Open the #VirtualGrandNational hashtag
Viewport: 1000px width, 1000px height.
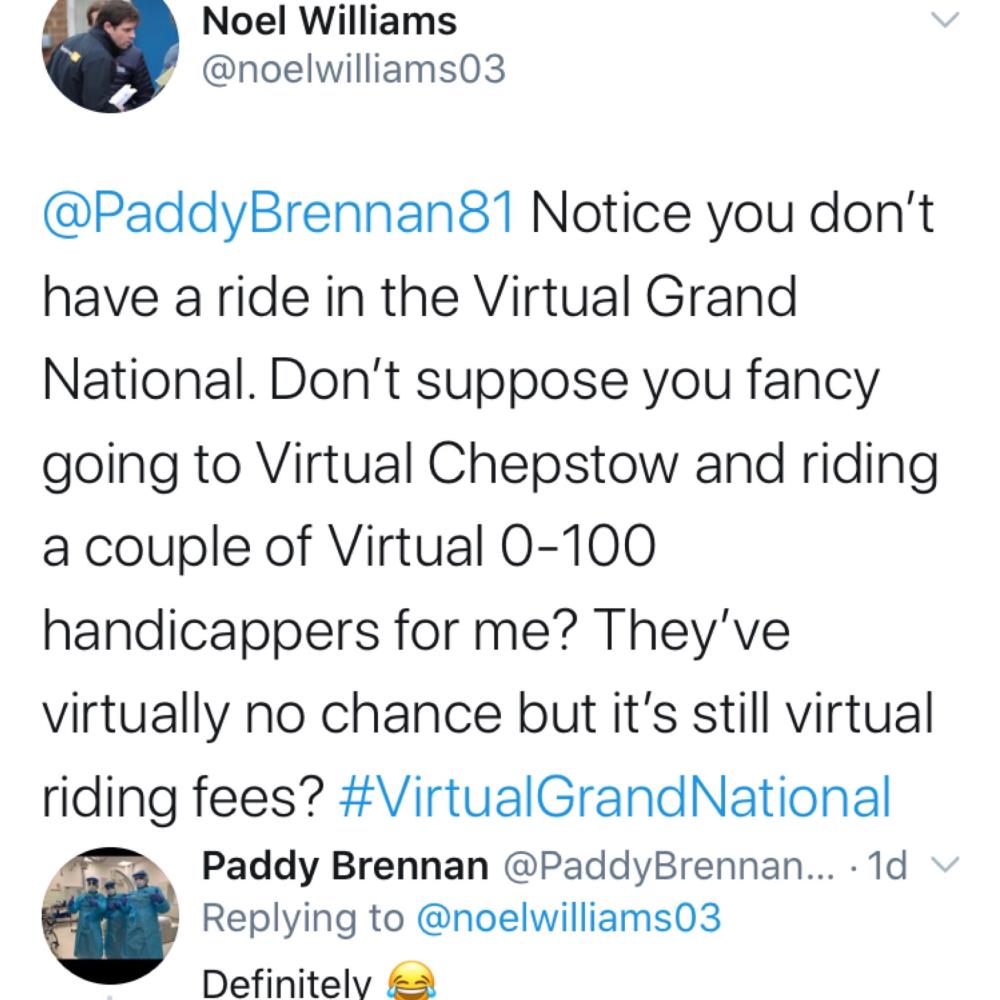pyautogui.click(x=614, y=798)
